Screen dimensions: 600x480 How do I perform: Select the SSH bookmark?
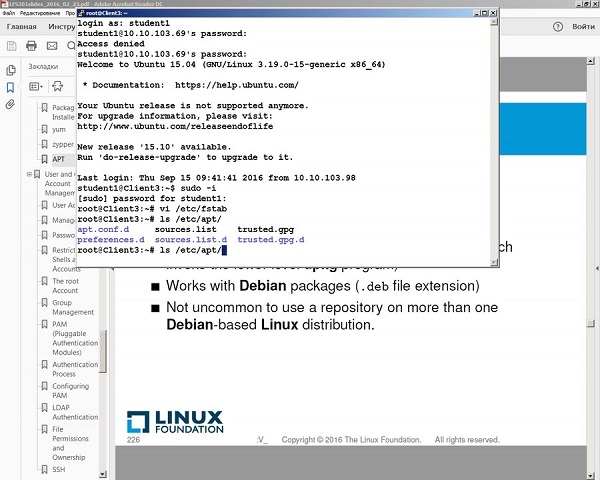59,469
